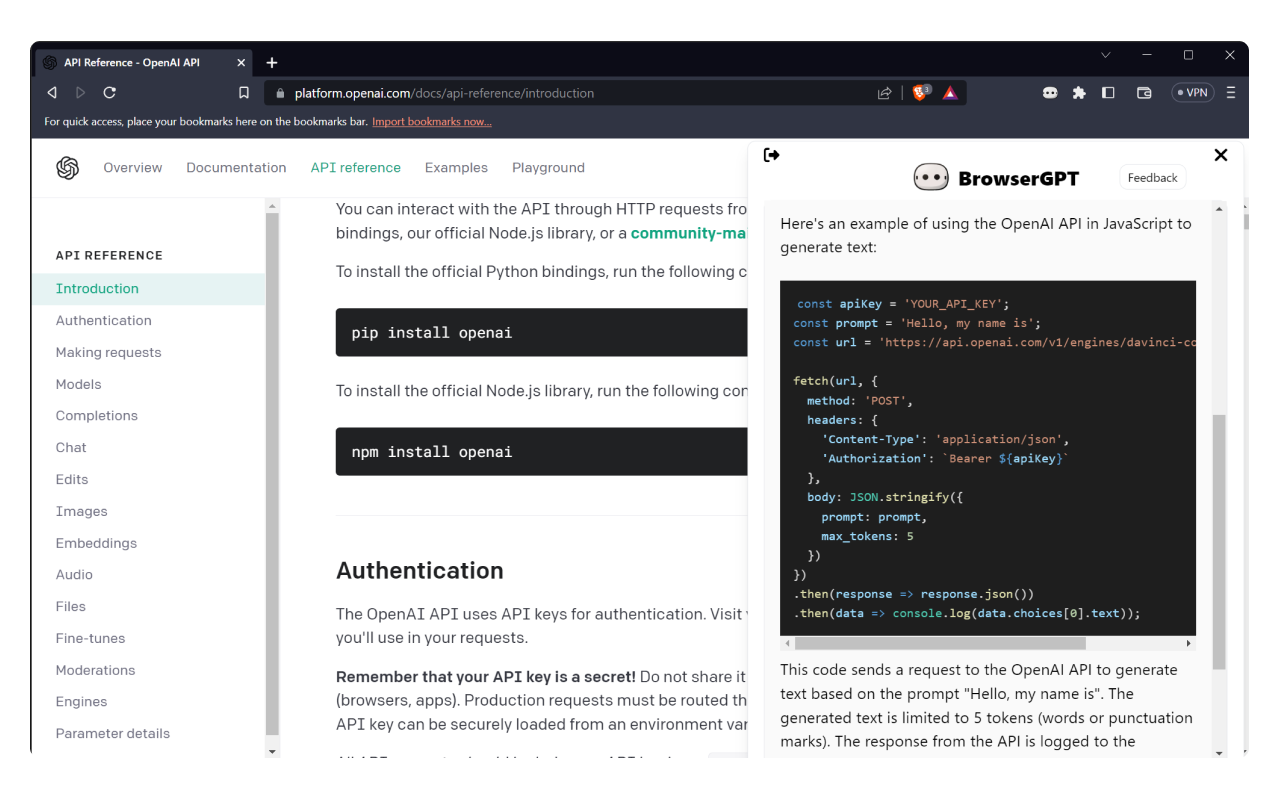Open Completions in sidebar
Screen dimensions: 1280x800
click(x=97, y=416)
